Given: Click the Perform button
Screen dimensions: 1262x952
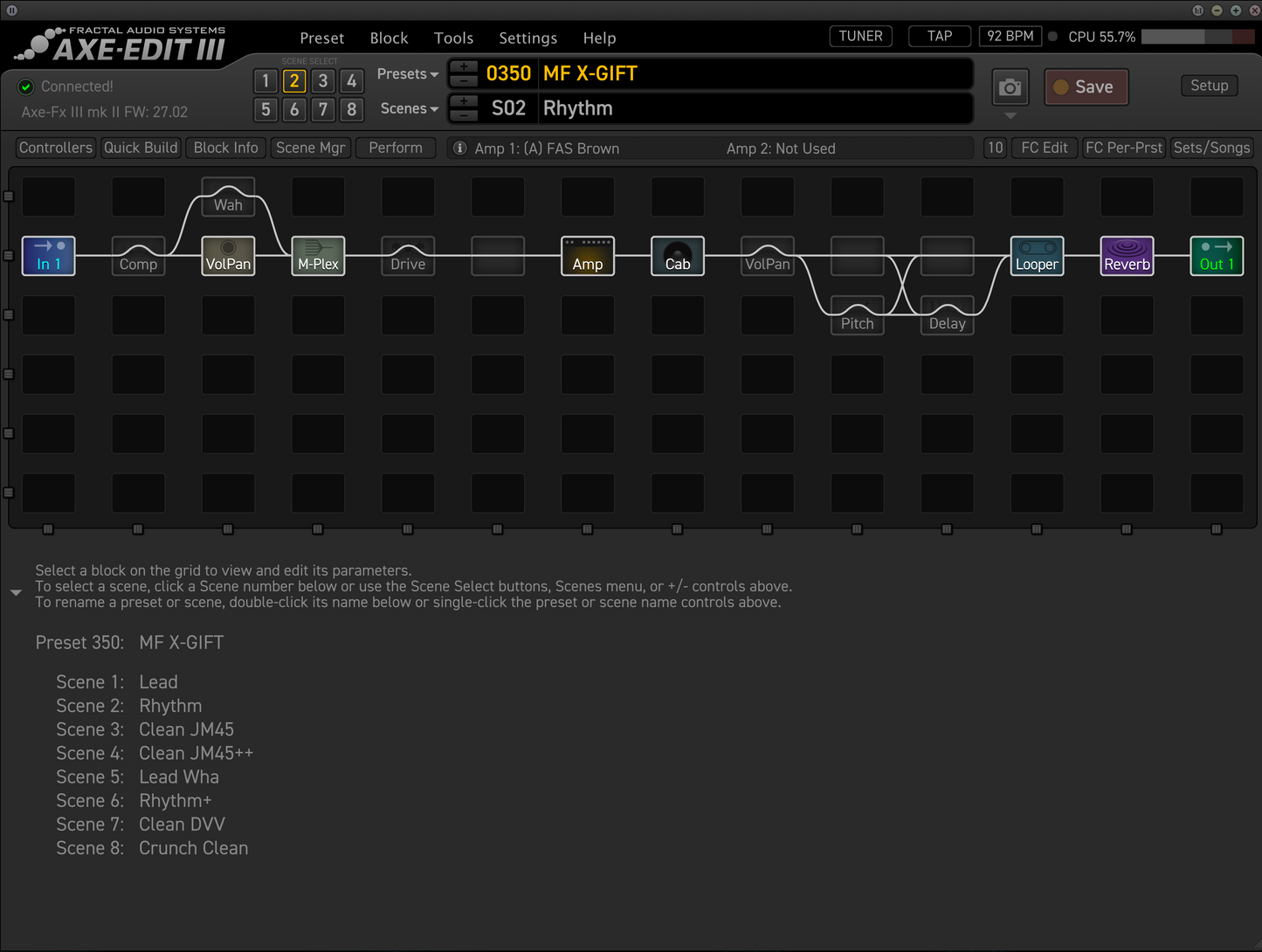Looking at the screenshot, I should point(396,148).
